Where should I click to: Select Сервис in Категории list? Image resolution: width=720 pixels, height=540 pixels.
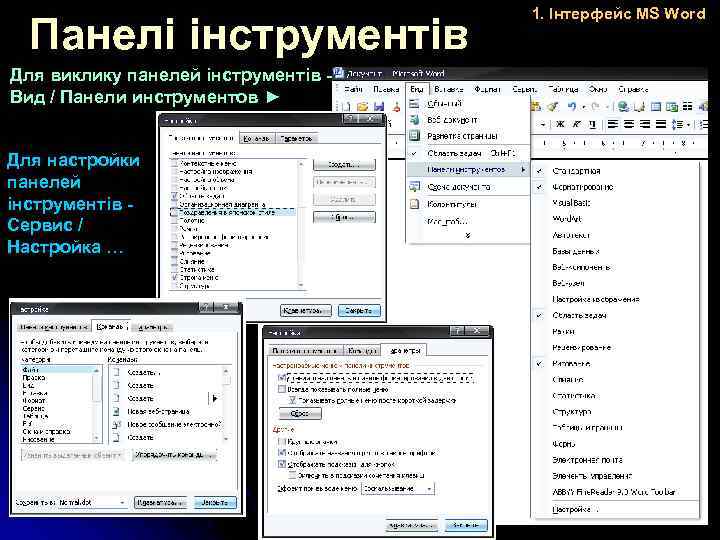[34, 408]
